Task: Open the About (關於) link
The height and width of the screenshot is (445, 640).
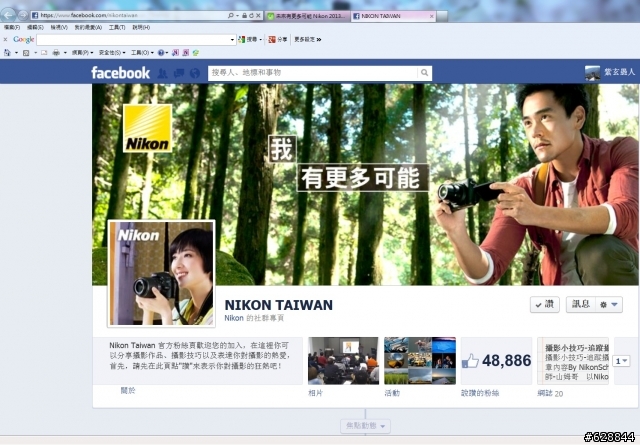Action: (x=128, y=391)
